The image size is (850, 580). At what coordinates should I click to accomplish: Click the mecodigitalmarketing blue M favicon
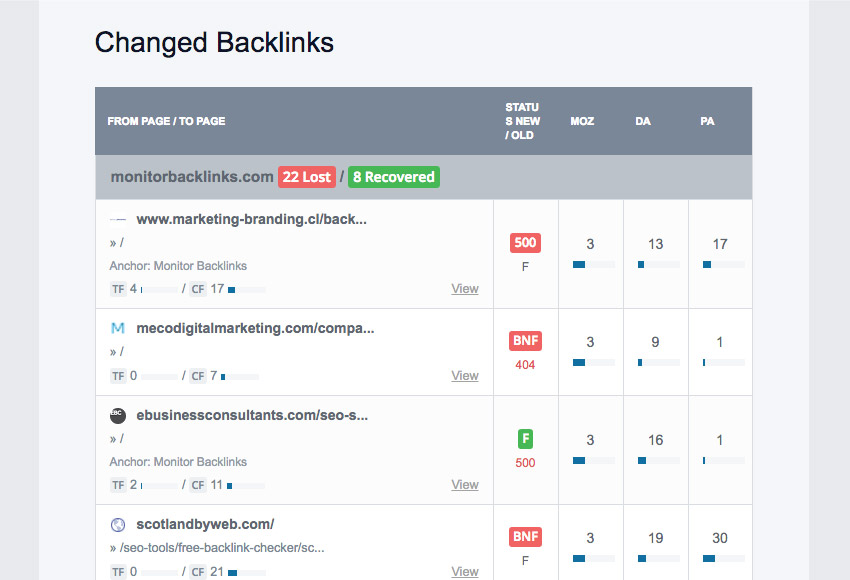point(118,328)
